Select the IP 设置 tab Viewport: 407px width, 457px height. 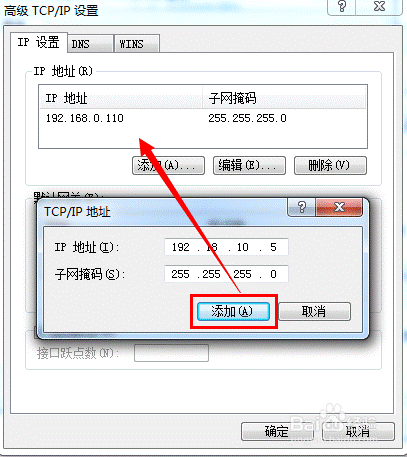point(39,42)
